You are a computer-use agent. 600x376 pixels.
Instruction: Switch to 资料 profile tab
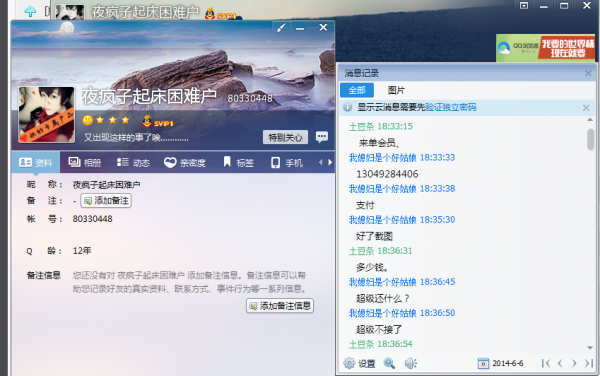pos(36,163)
